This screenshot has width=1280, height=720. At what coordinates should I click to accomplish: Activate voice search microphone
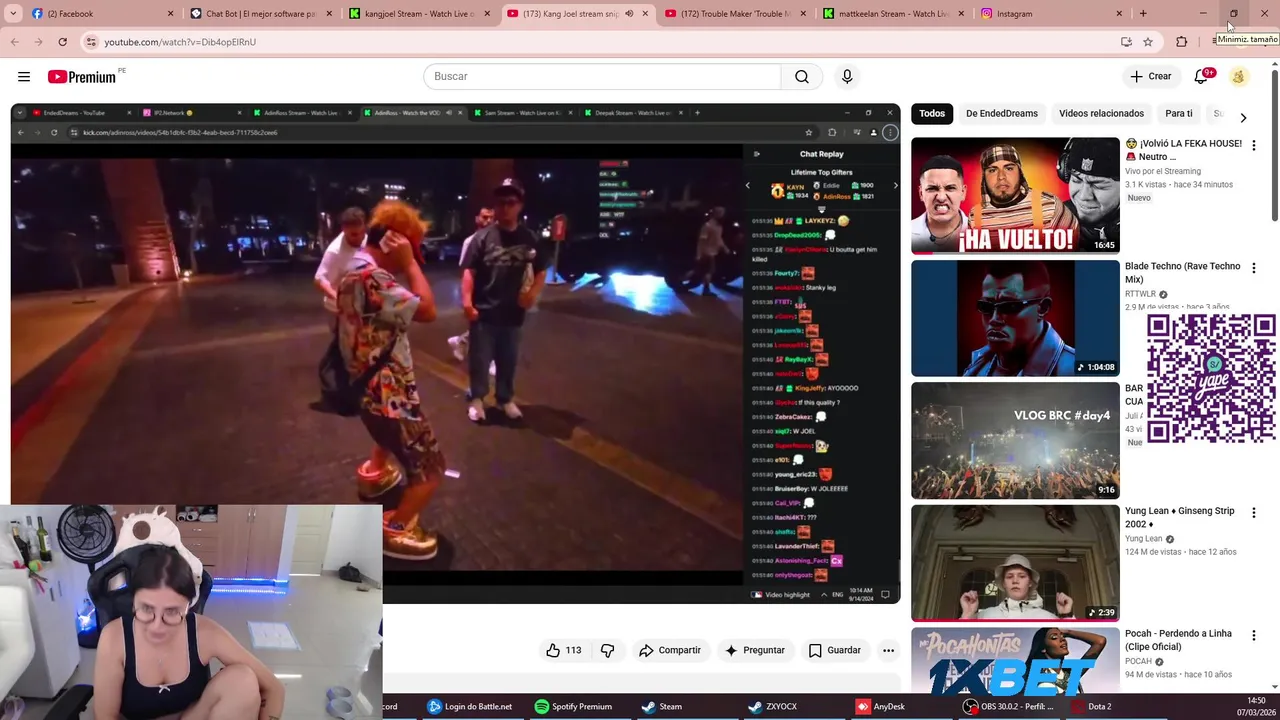pyautogui.click(x=847, y=77)
